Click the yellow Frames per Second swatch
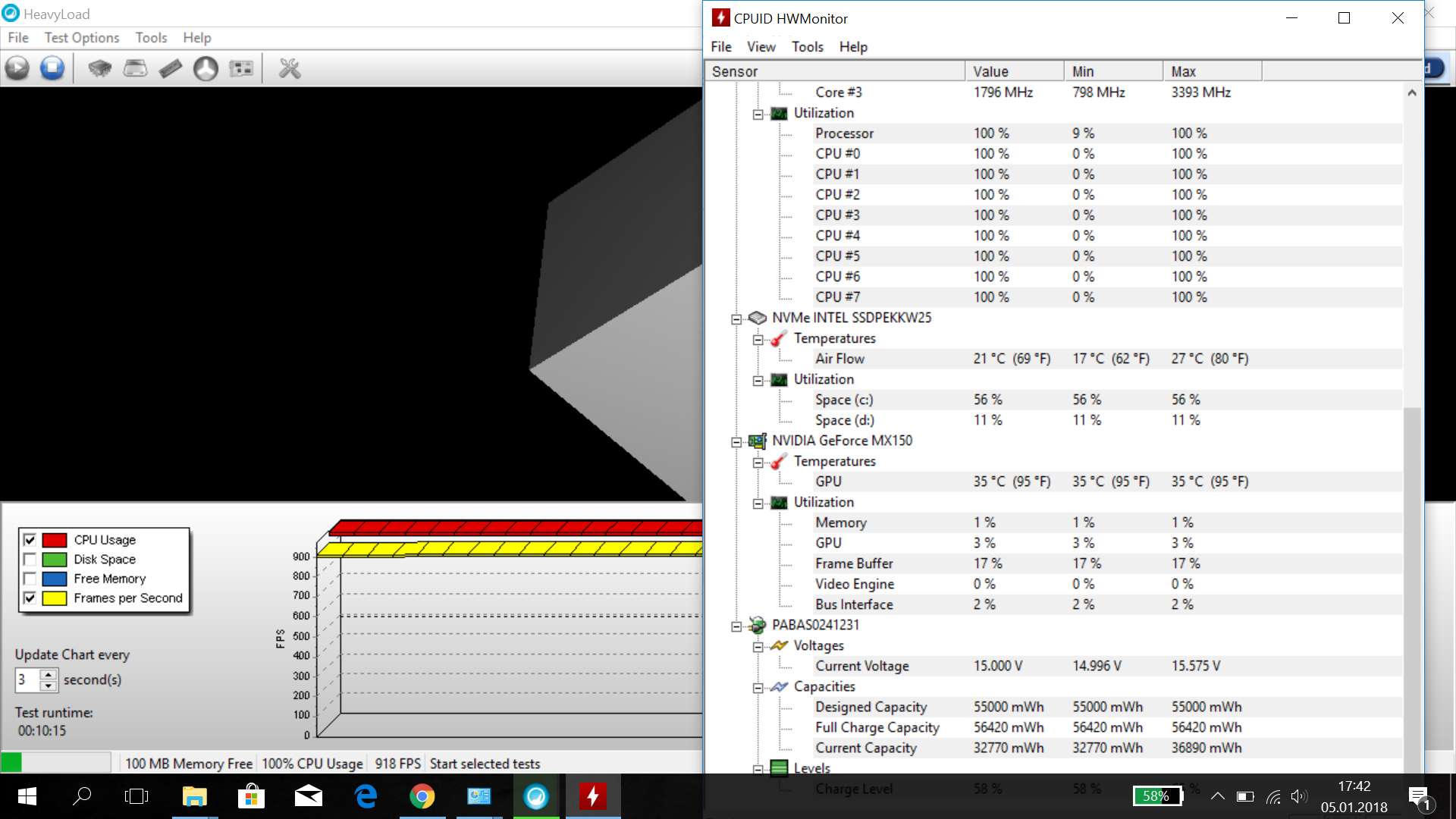 pos(55,598)
